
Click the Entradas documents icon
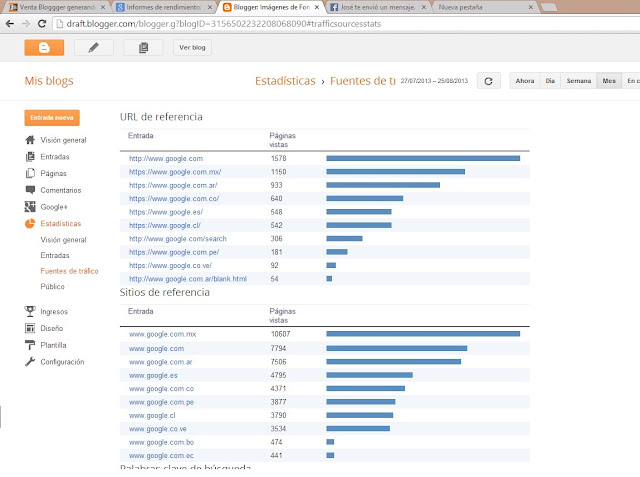(x=30, y=157)
